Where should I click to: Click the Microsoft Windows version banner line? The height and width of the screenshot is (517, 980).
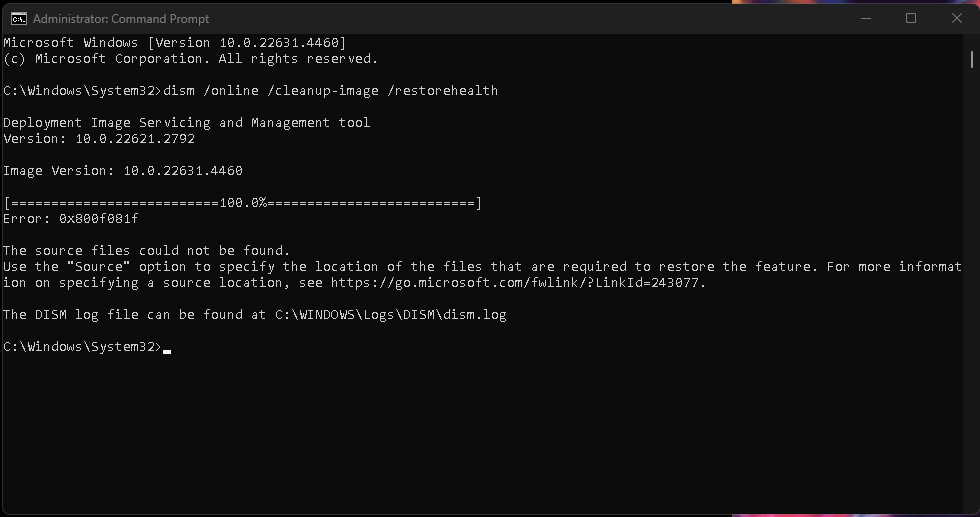tap(174, 43)
